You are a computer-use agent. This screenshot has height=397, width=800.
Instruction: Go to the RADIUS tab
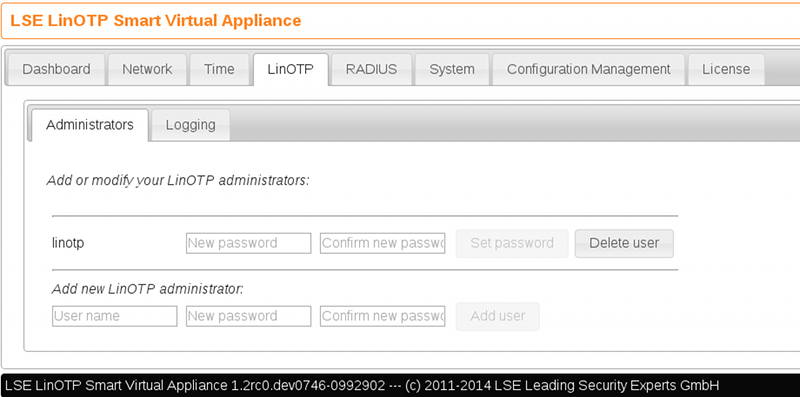point(371,69)
